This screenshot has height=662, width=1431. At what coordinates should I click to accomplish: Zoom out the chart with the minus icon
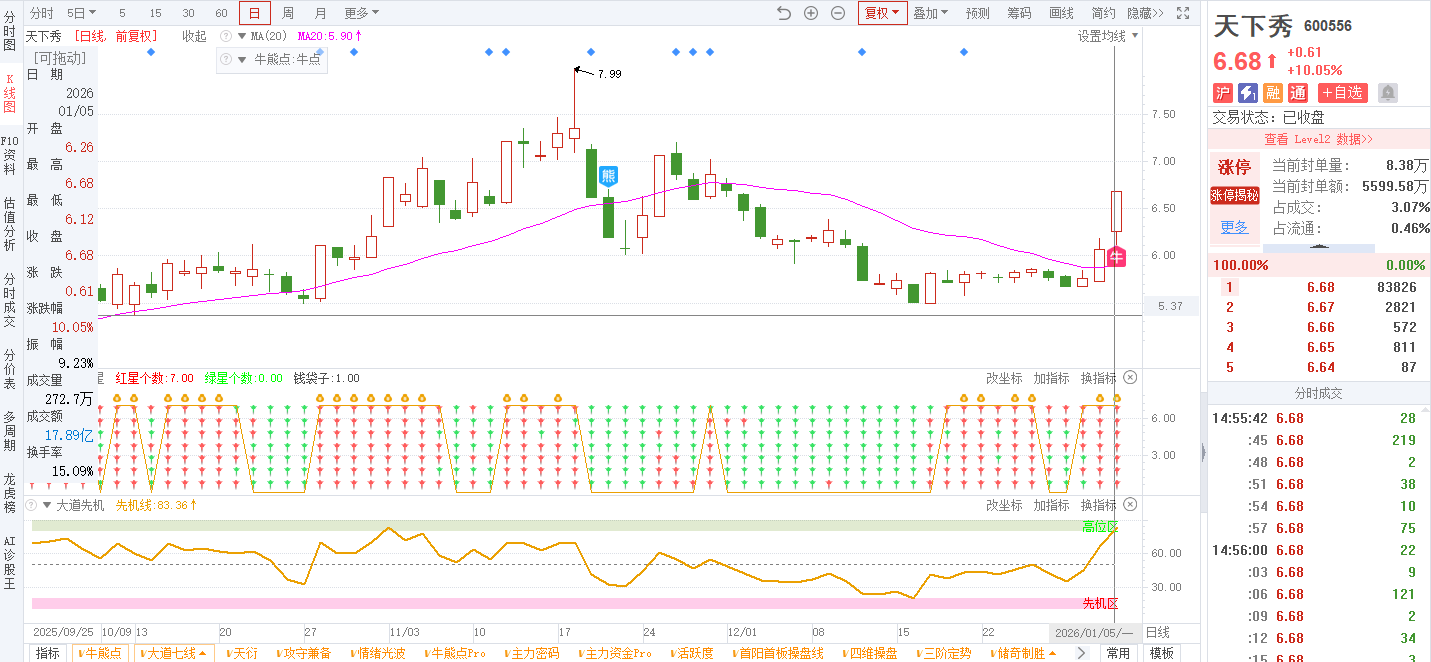(x=838, y=13)
